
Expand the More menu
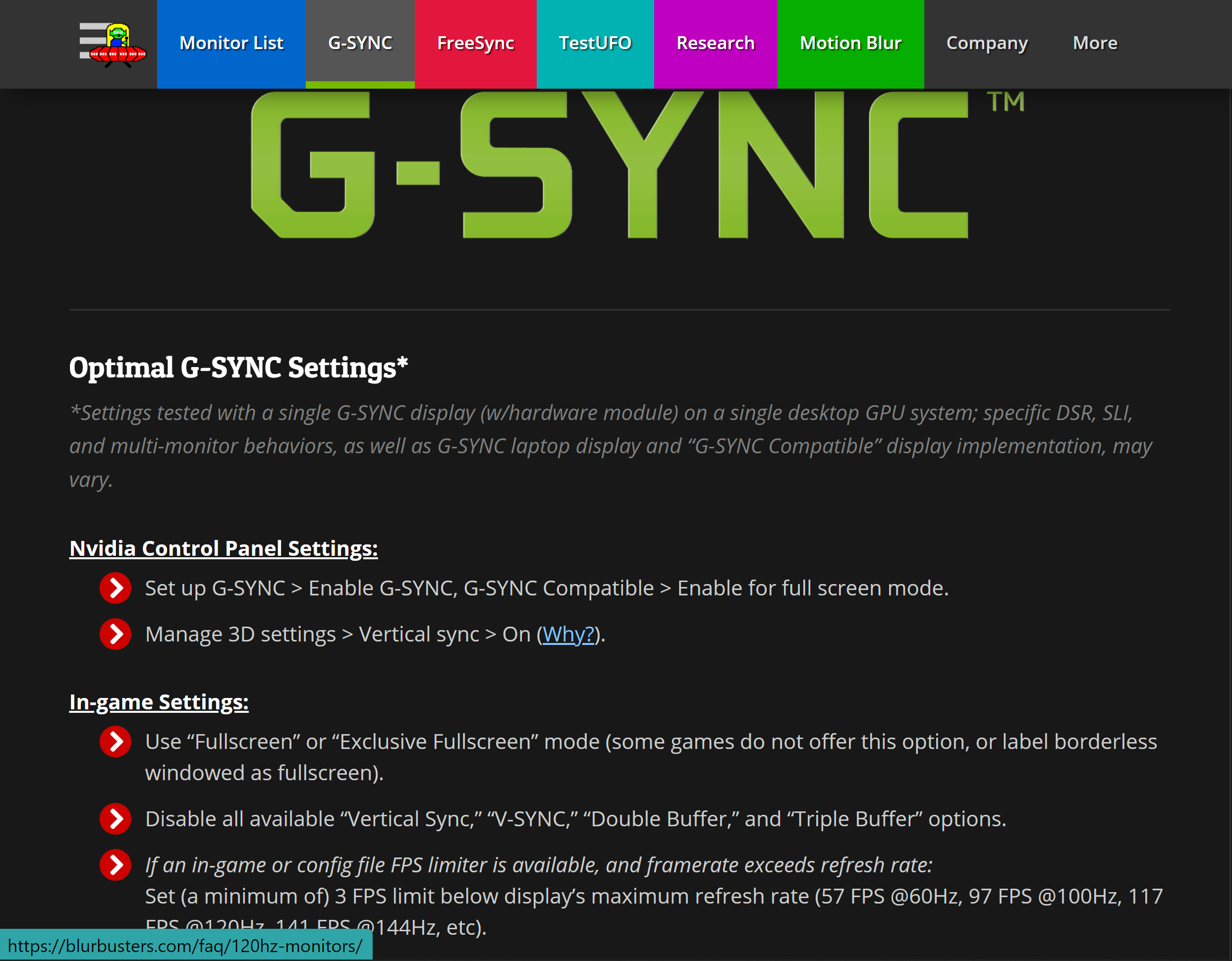[x=1094, y=44]
